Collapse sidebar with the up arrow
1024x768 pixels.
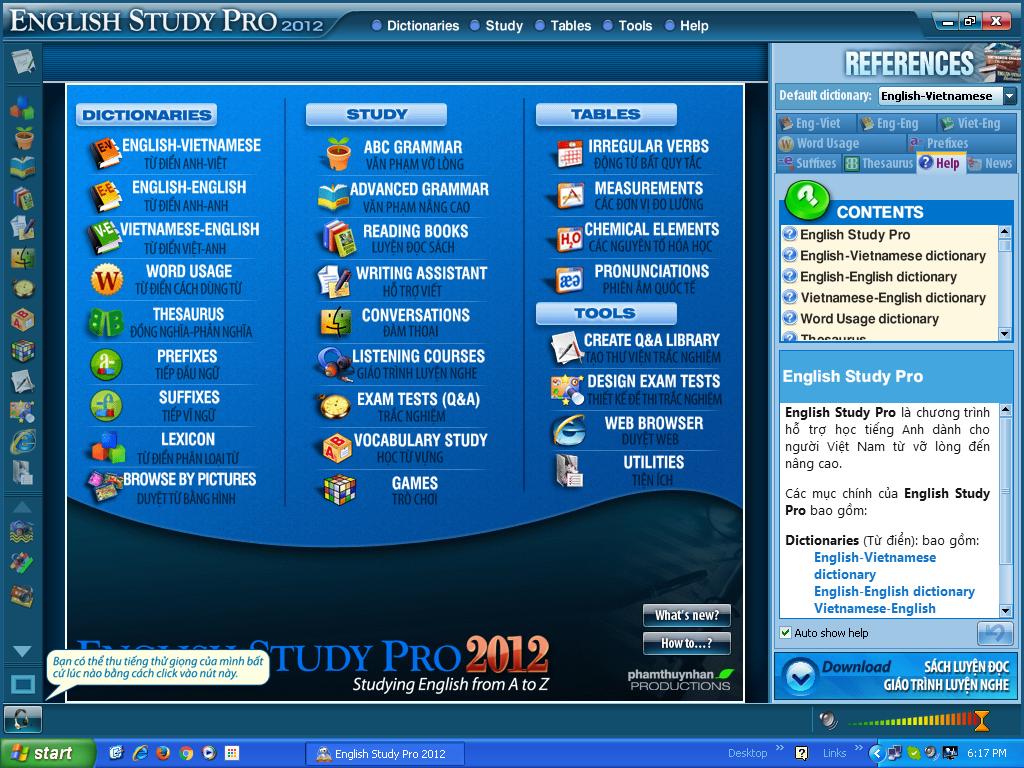22,507
